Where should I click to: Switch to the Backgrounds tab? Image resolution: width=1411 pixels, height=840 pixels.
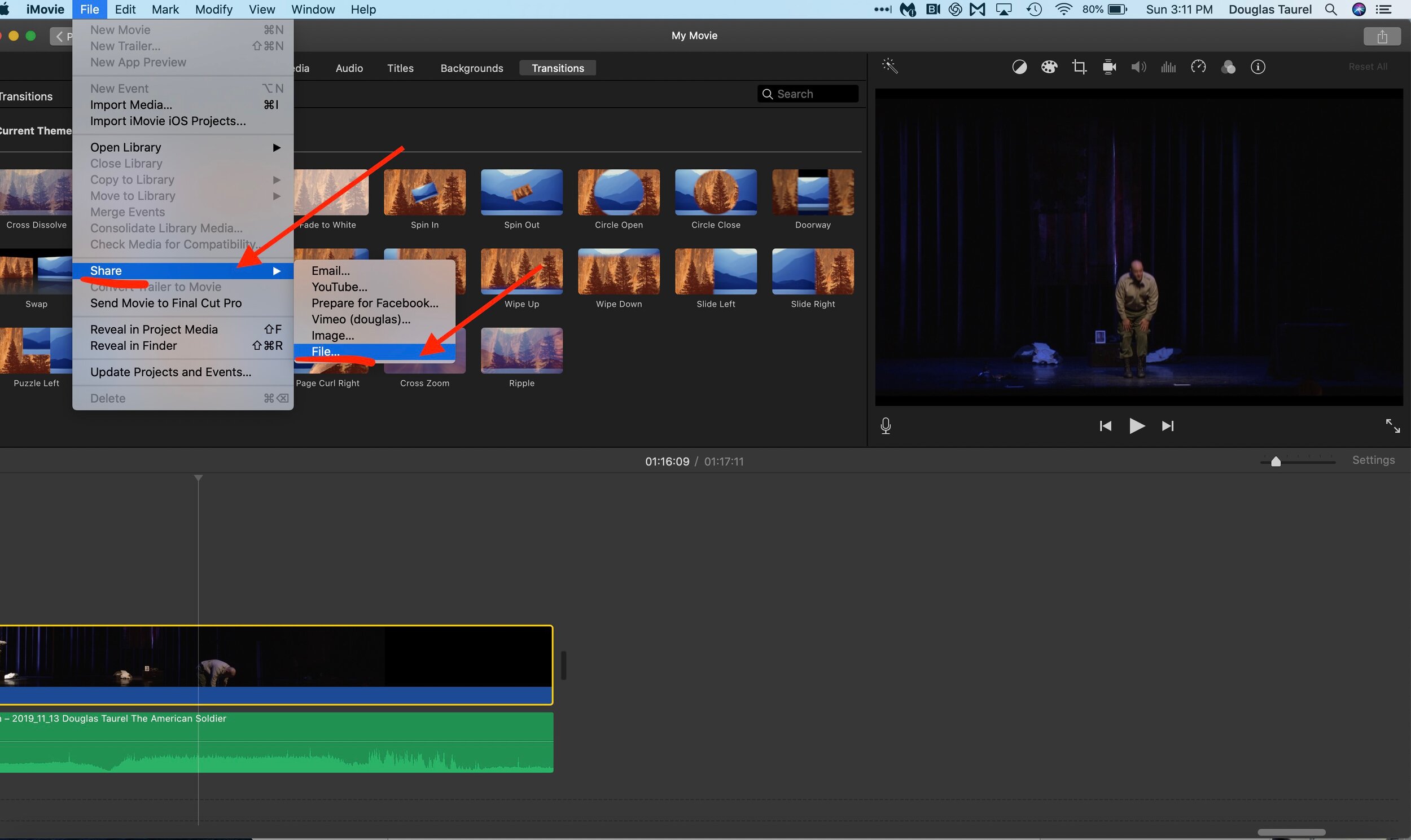point(472,68)
